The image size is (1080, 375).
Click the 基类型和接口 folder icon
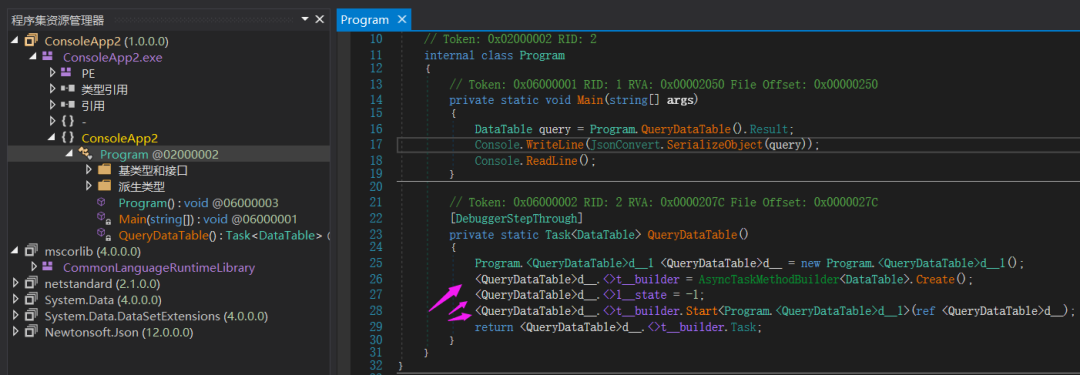point(104,170)
